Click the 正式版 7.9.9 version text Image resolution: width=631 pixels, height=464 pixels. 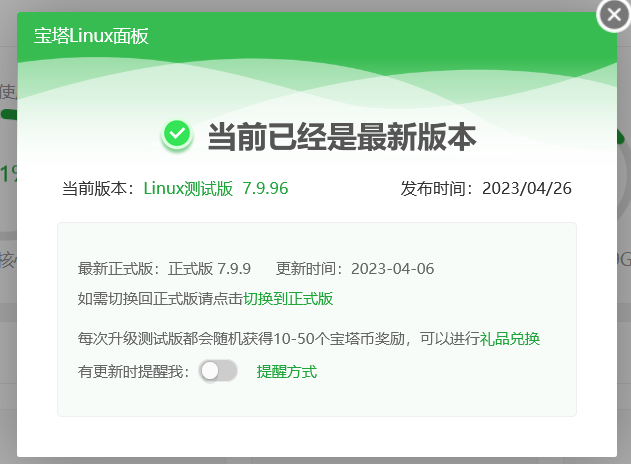[209, 269]
